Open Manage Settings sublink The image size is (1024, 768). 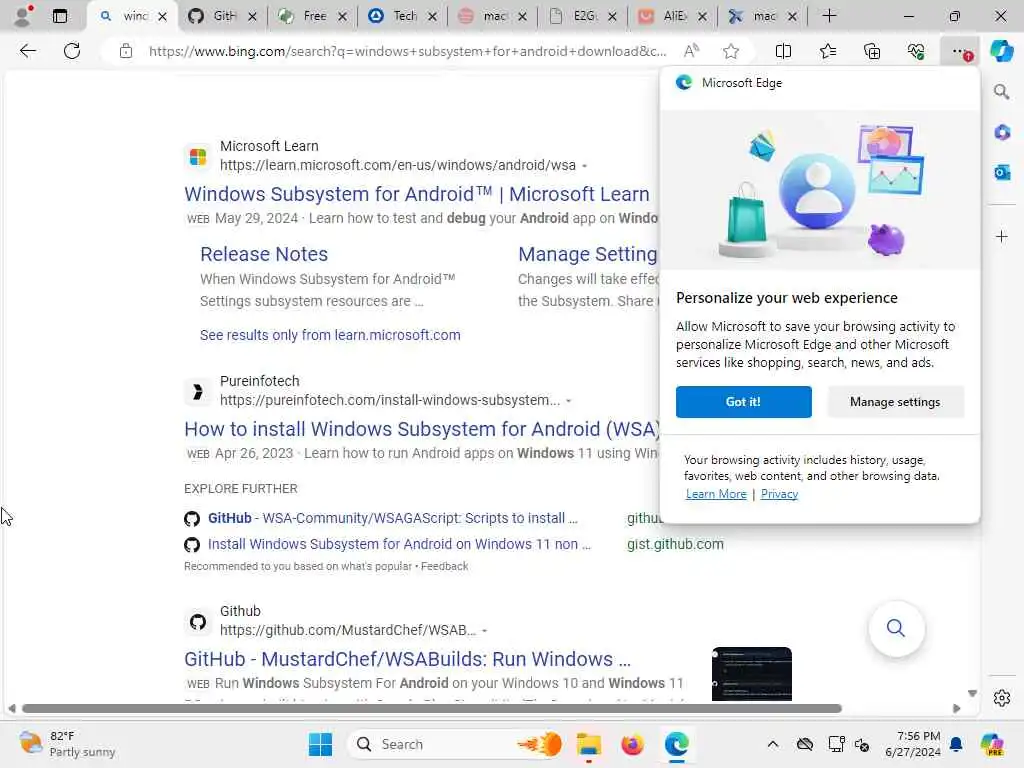588,254
